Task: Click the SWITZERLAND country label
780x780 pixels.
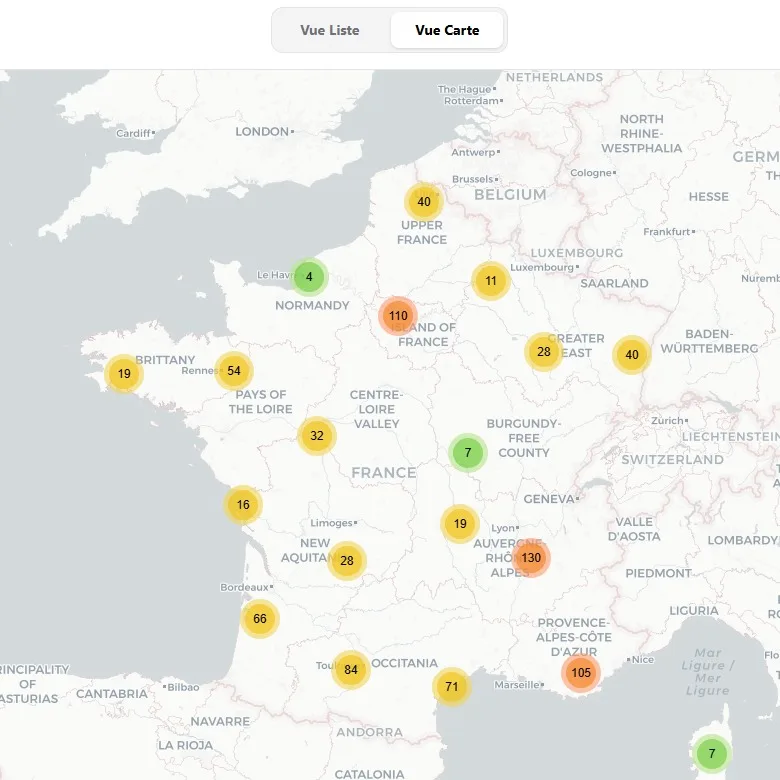Action: [x=673, y=460]
